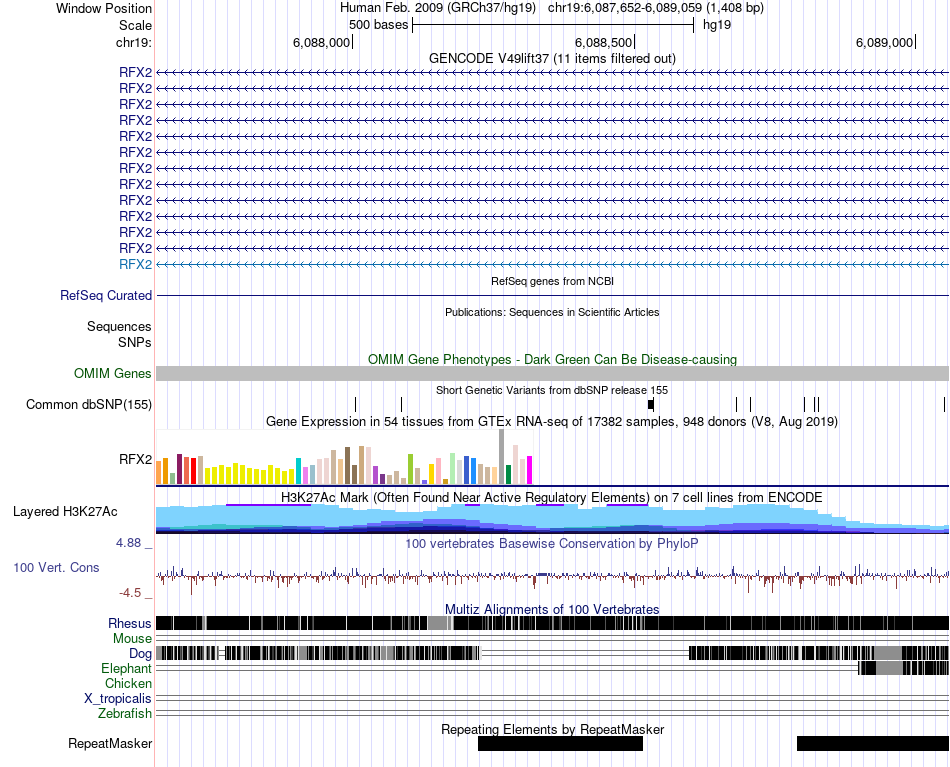
Task: Click the Common dbSNP(155) label
Action: click(88, 404)
